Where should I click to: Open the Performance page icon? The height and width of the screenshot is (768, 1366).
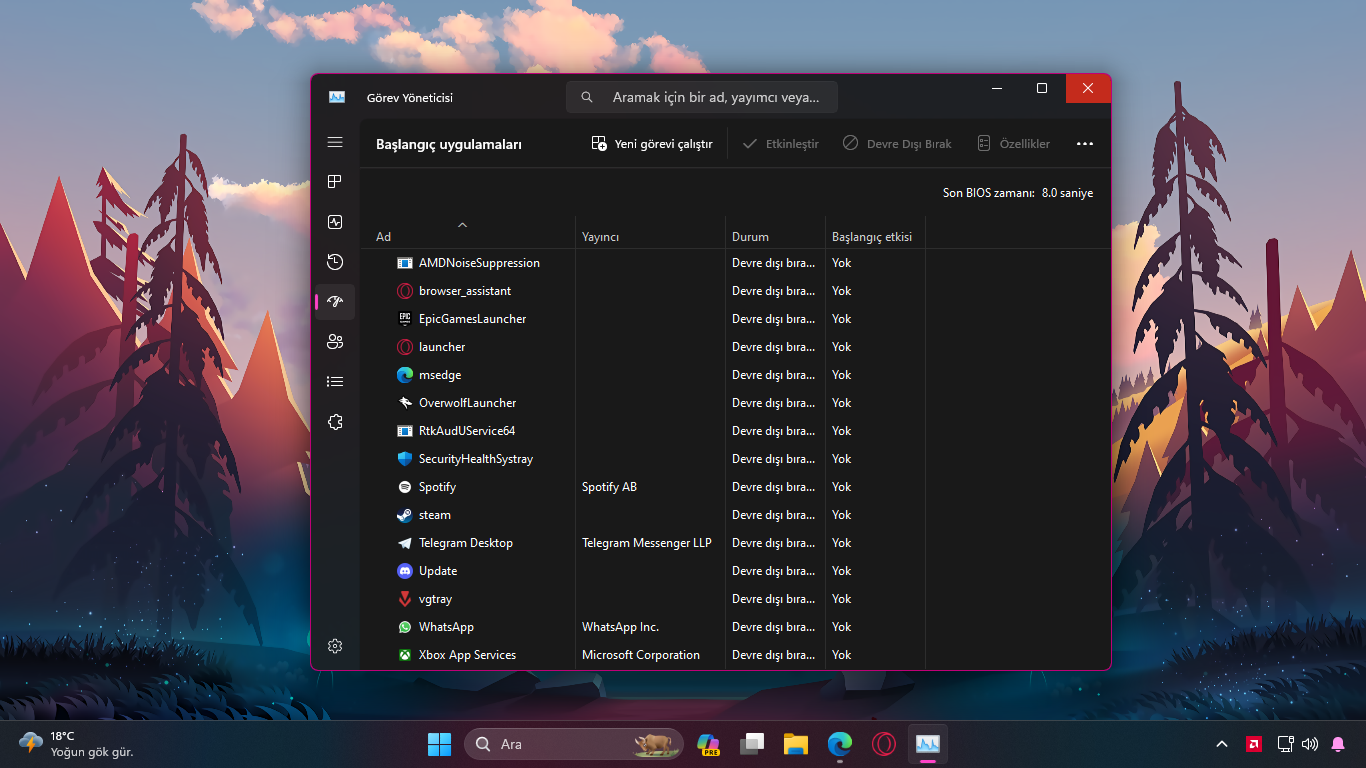(335, 222)
